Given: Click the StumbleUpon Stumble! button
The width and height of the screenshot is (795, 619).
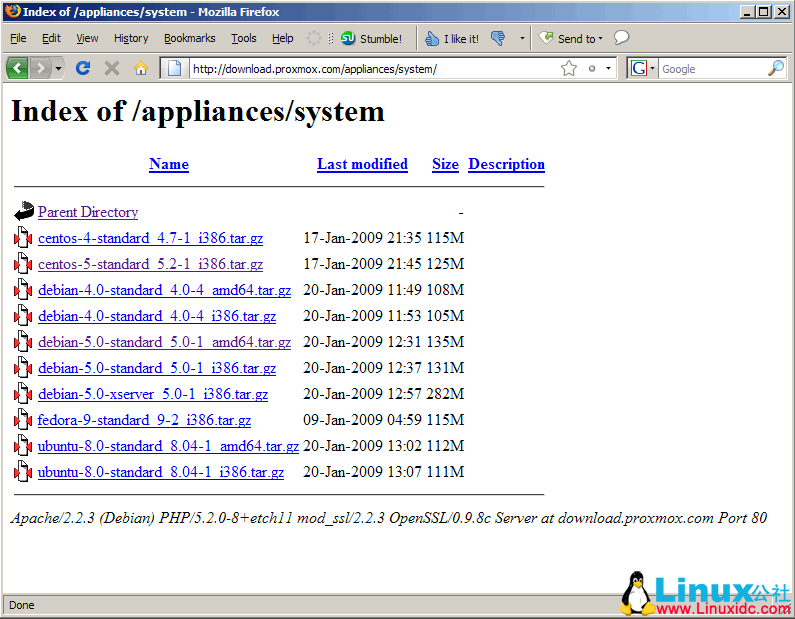Looking at the screenshot, I should (x=371, y=39).
